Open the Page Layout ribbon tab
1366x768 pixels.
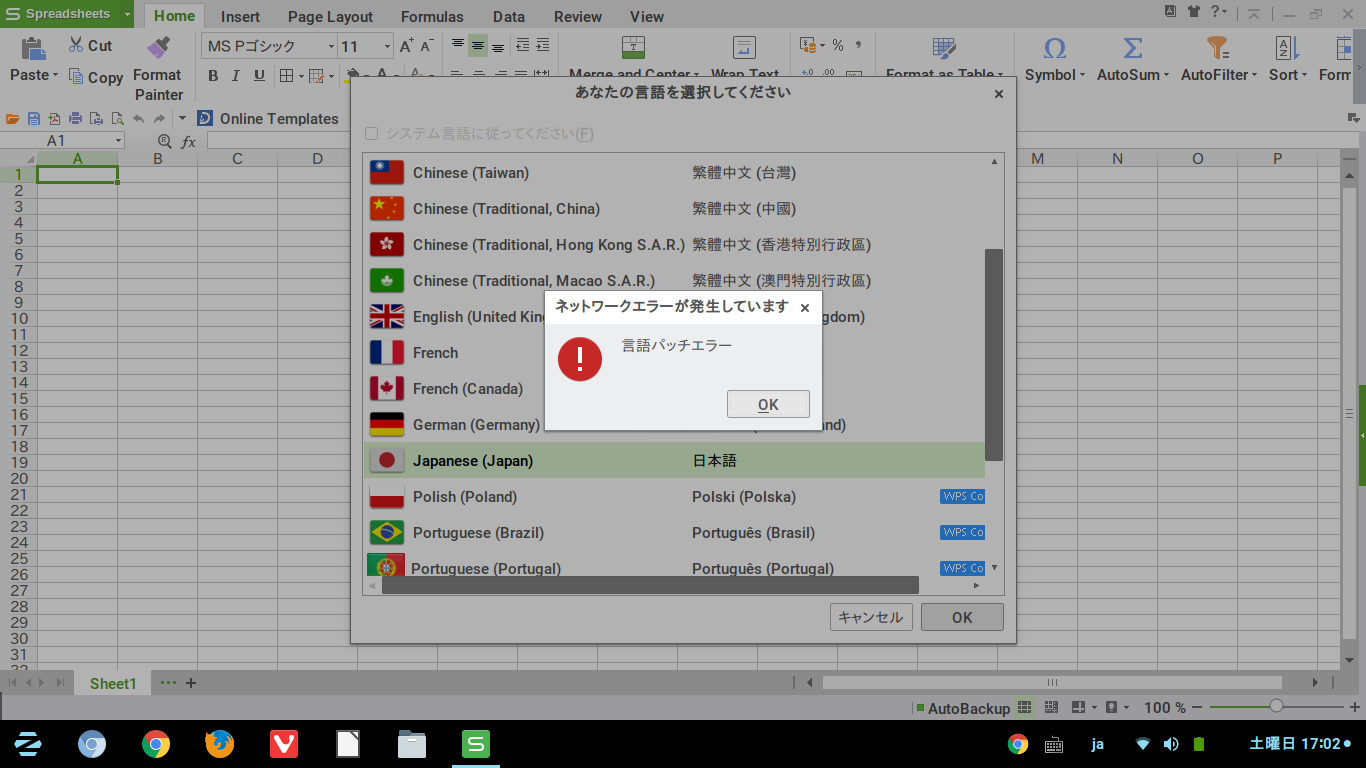330,17
